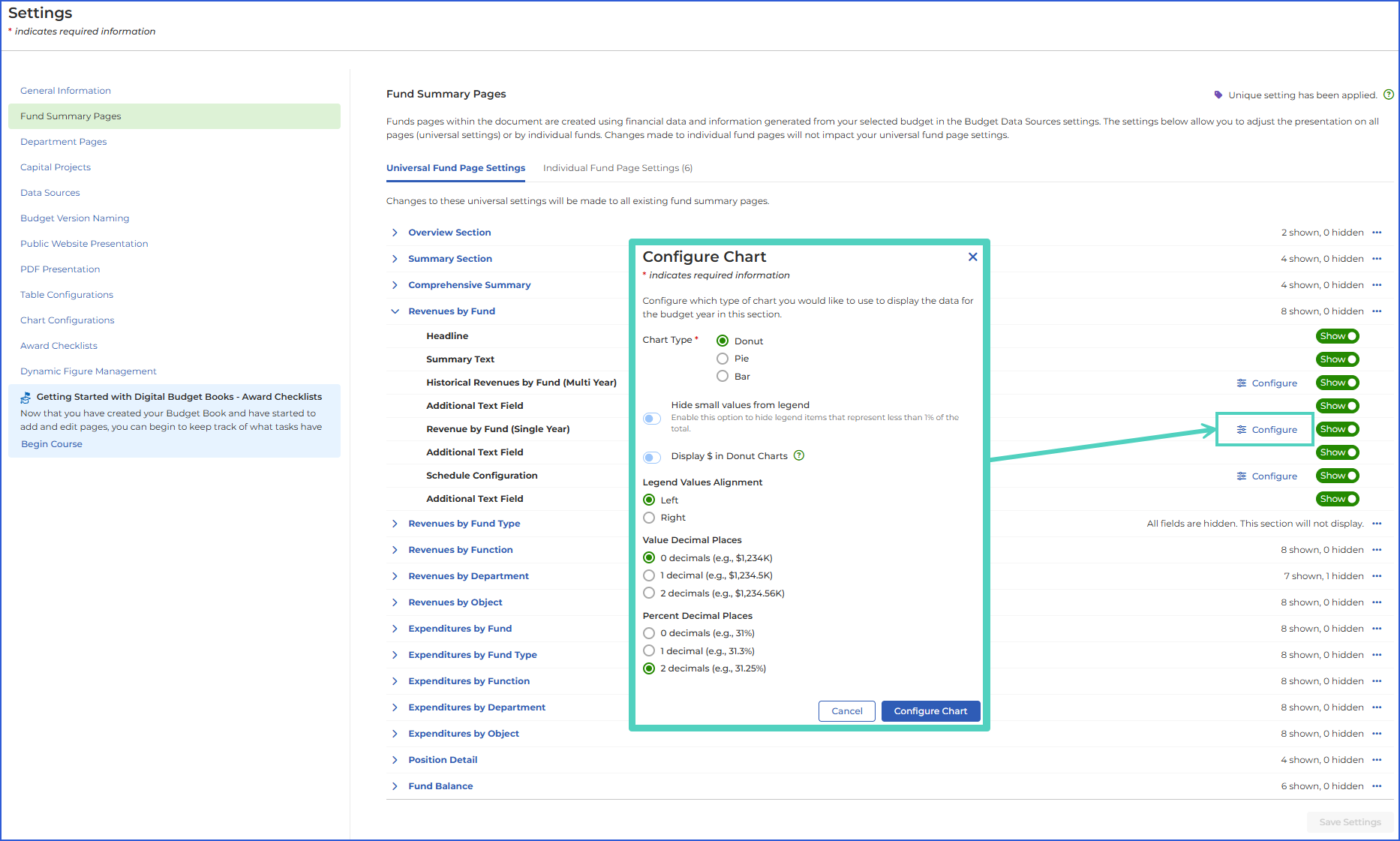Open Capital Projects settings
The image size is (1400, 841).
(x=56, y=167)
